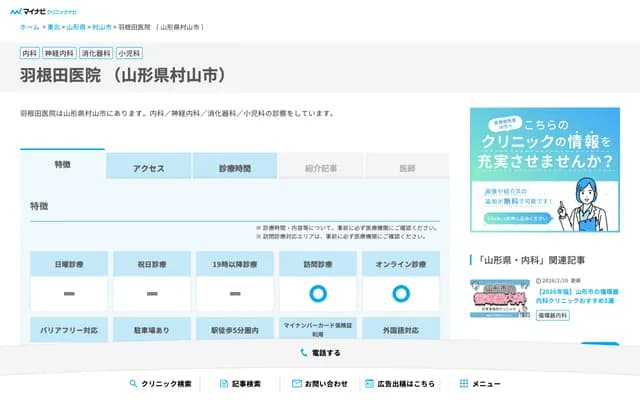
Task: Click the 内科 specialty tag
Action: [x=30, y=52]
